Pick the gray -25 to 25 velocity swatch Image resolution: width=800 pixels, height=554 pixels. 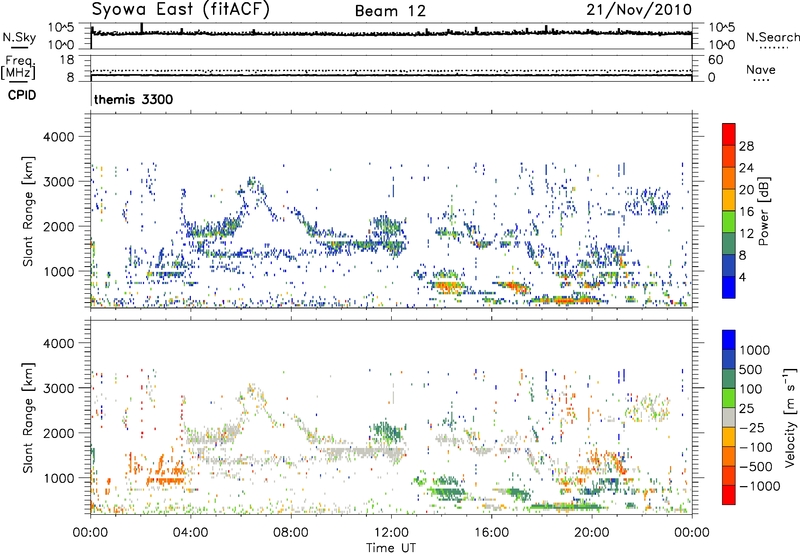[729, 418]
